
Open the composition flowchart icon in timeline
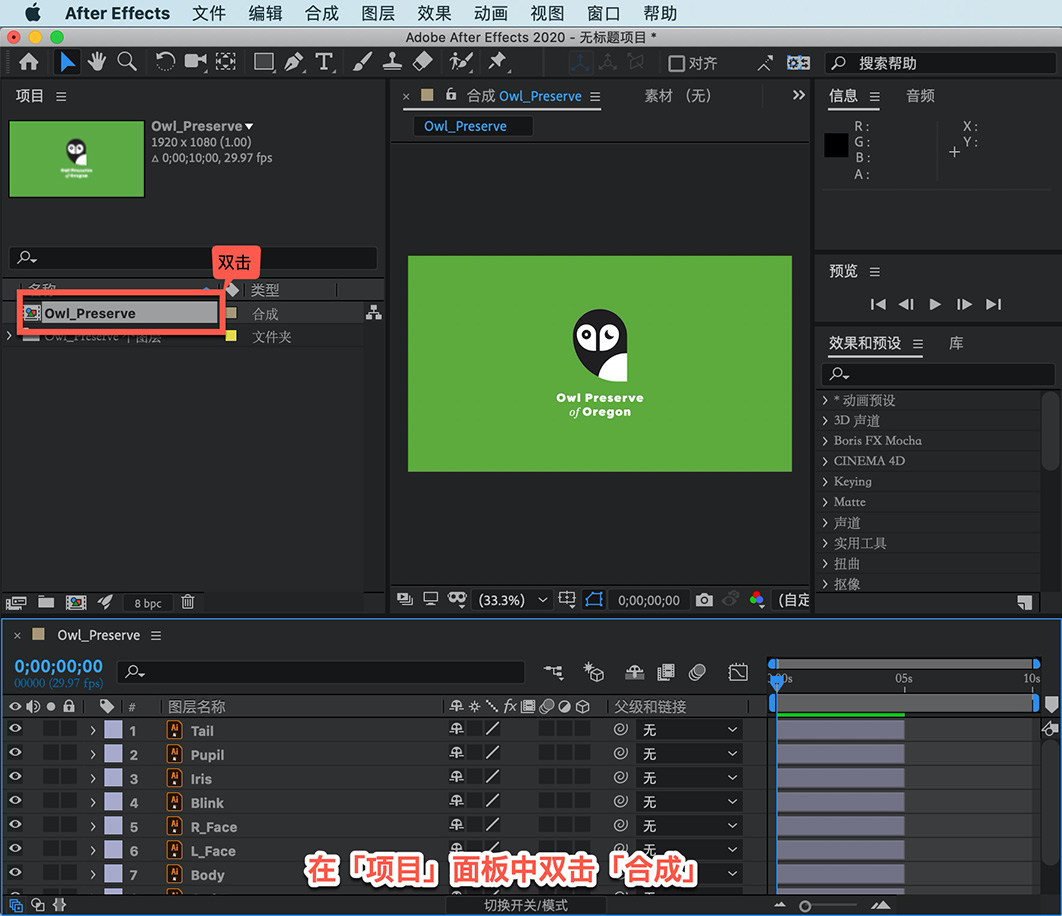click(x=553, y=671)
